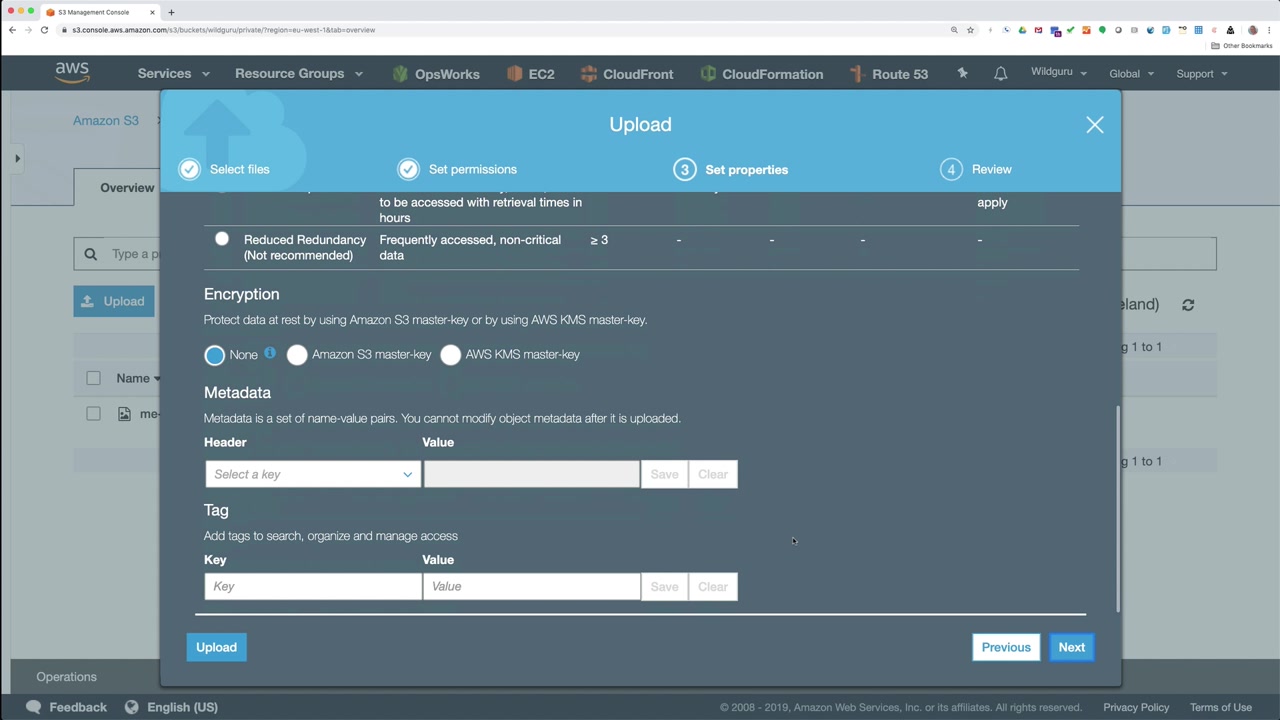Screen dimensions: 1280x720
Task: Open the Terms of Use link
Action: 1220,707
